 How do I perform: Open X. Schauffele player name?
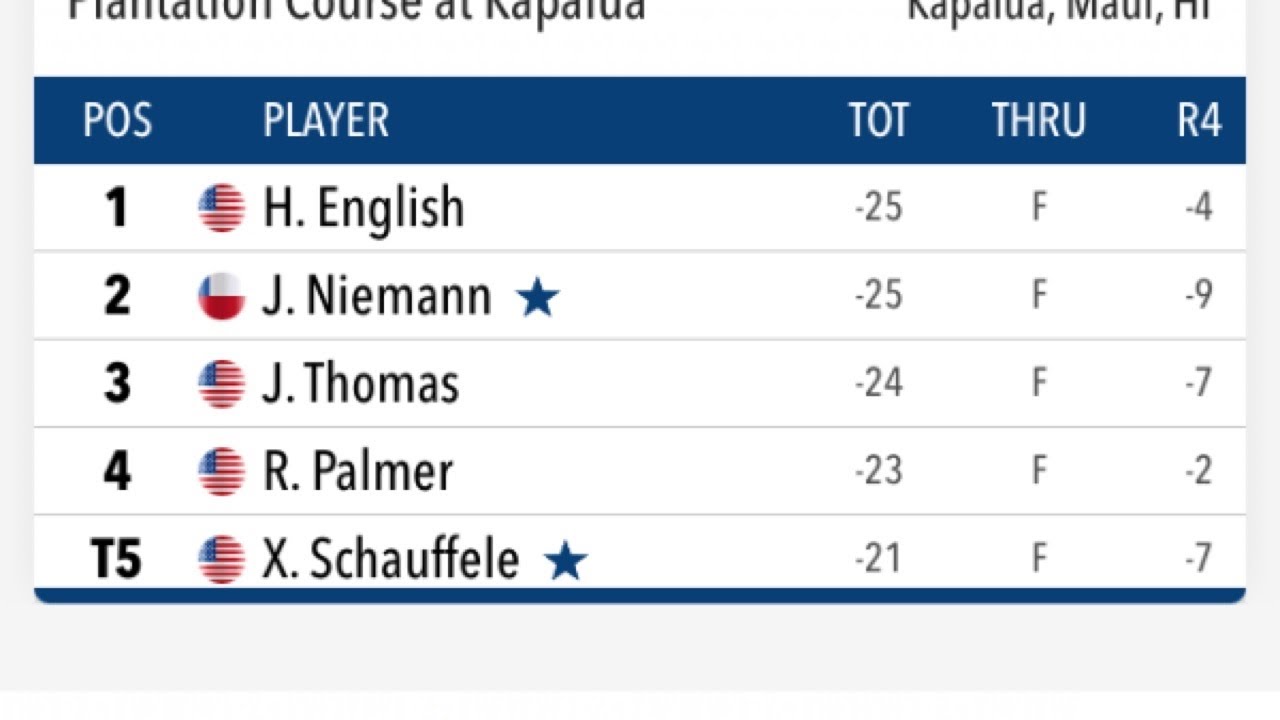click(391, 559)
